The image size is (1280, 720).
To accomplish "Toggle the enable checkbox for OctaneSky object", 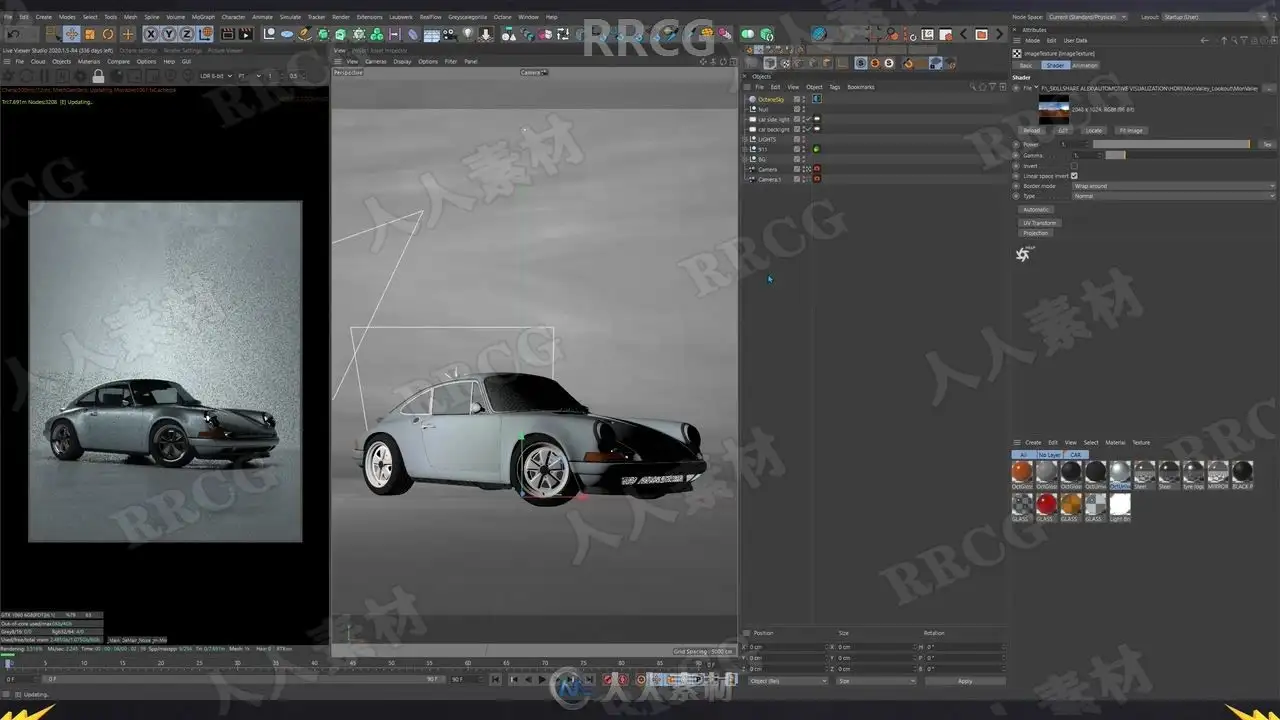I will point(797,99).
